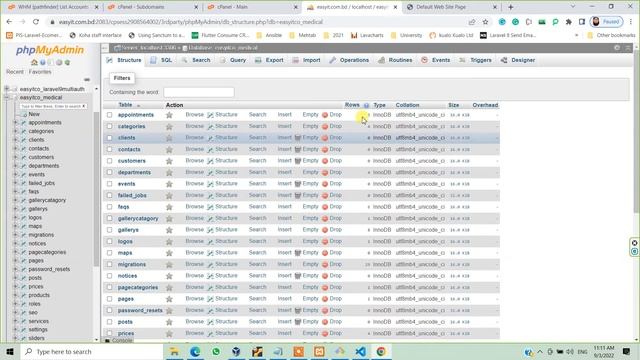Favorite the appointments table star
640x360 pixels.
(x=169, y=115)
